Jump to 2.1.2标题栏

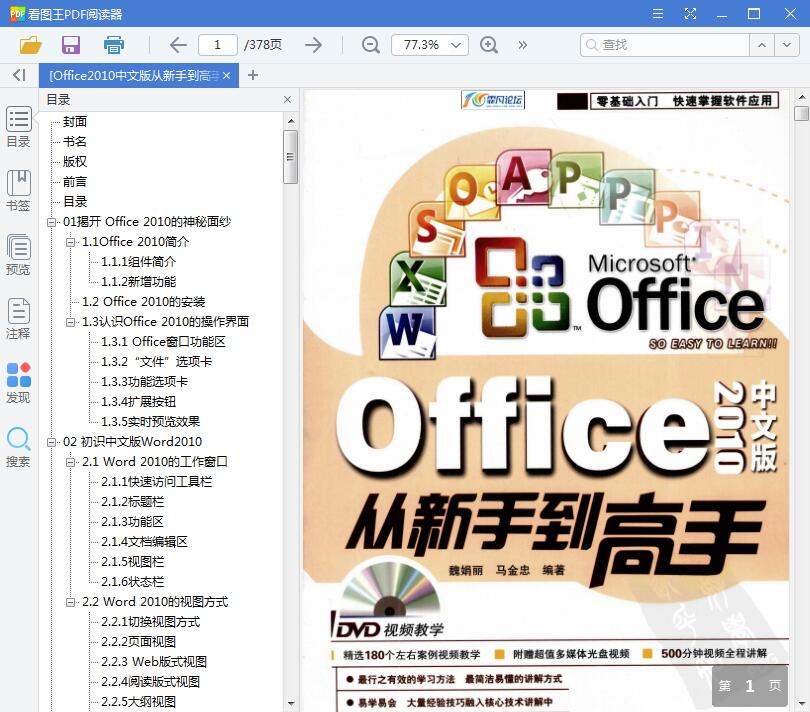click(x=132, y=502)
